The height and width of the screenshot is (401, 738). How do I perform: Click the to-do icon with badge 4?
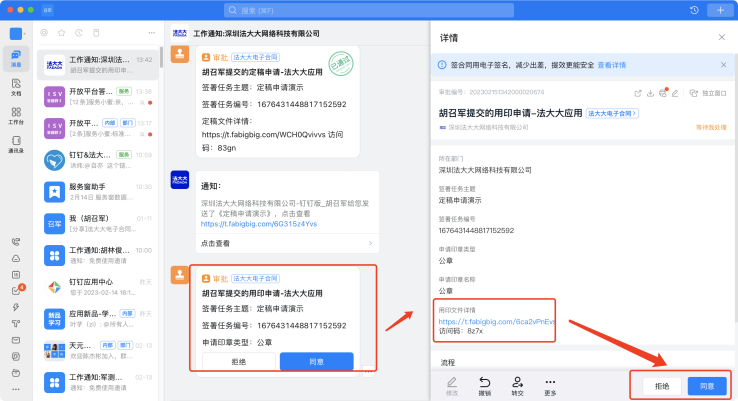pyautogui.click(x=16, y=290)
